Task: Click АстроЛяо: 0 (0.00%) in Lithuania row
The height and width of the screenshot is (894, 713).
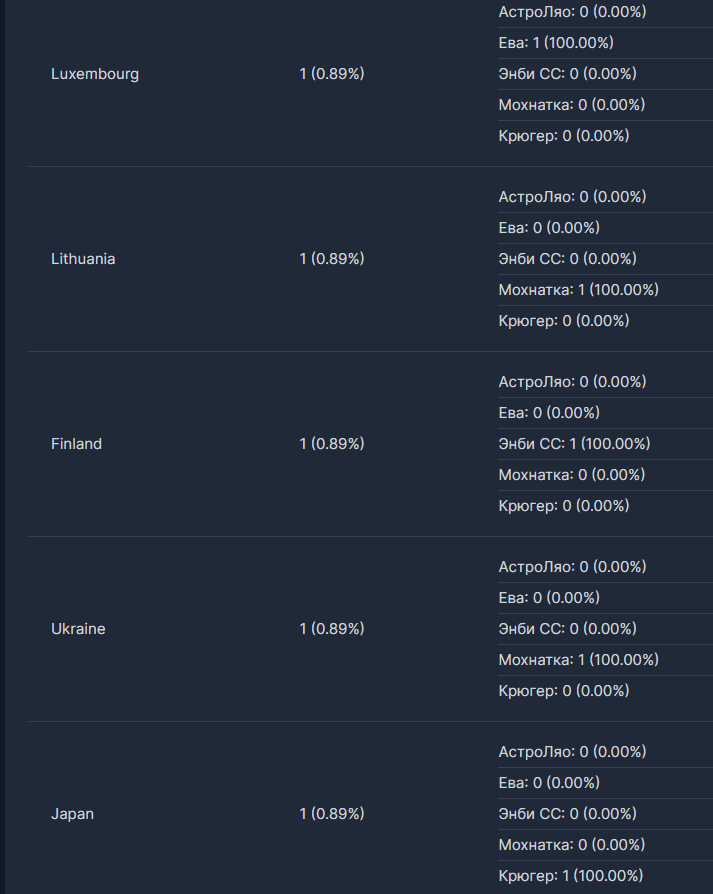Action: pyautogui.click(x=572, y=197)
